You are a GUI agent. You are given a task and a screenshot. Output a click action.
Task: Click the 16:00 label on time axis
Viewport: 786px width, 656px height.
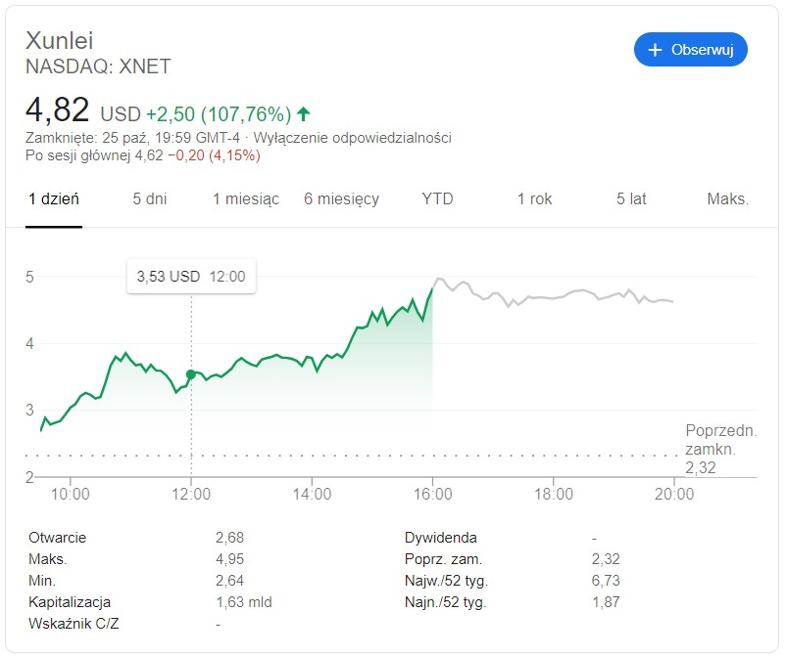click(x=433, y=494)
